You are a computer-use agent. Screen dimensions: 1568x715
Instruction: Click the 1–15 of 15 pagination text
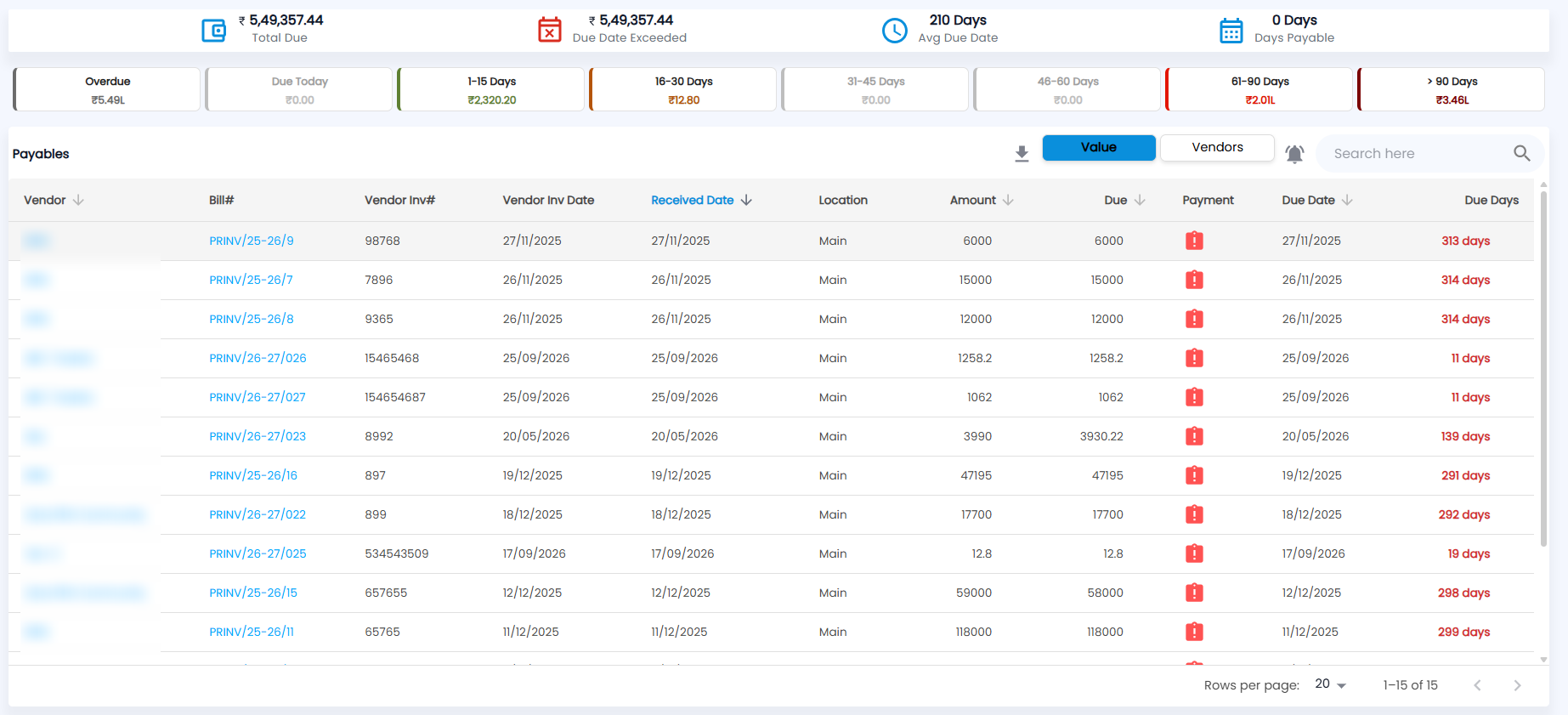click(1410, 685)
